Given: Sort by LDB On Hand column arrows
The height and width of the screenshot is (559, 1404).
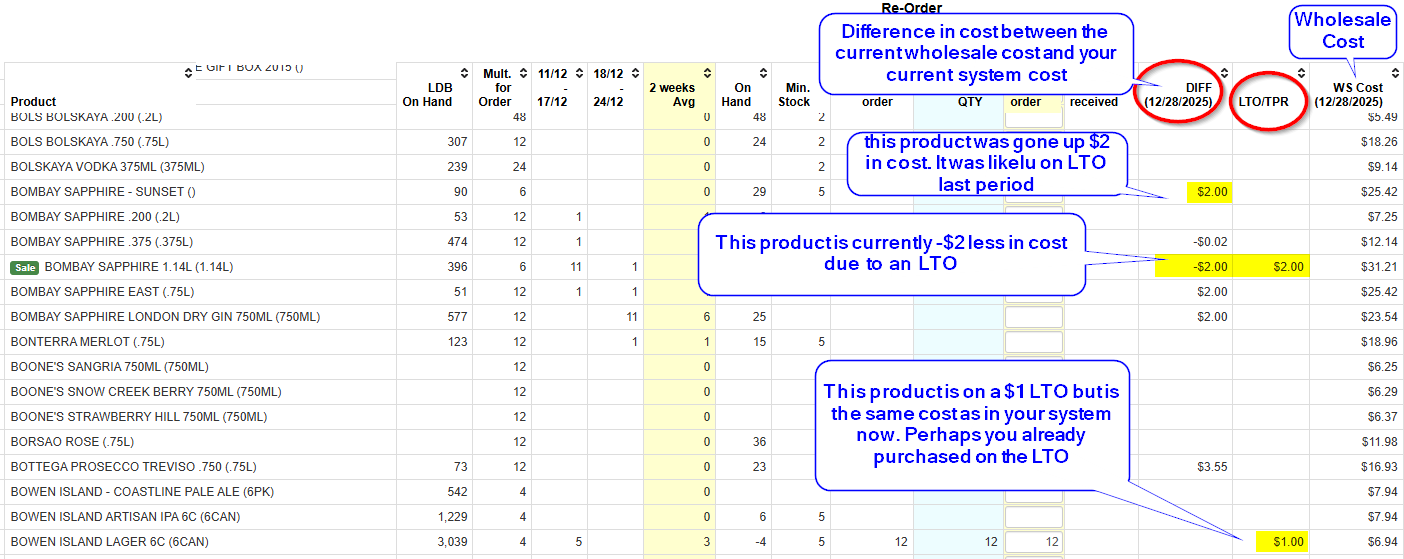Looking at the screenshot, I should coord(464,73).
